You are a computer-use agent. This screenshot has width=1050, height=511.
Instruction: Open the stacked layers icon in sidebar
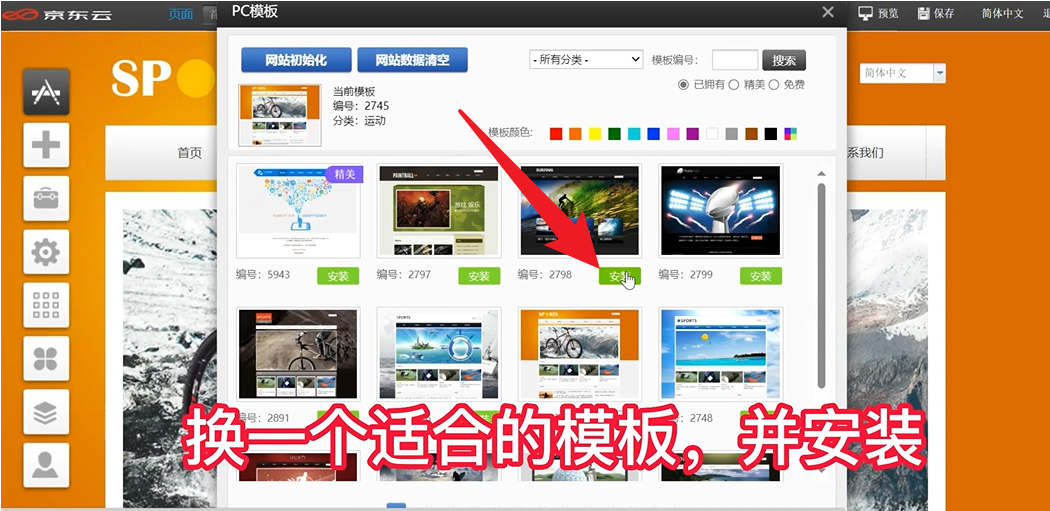(x=46, y=412)
